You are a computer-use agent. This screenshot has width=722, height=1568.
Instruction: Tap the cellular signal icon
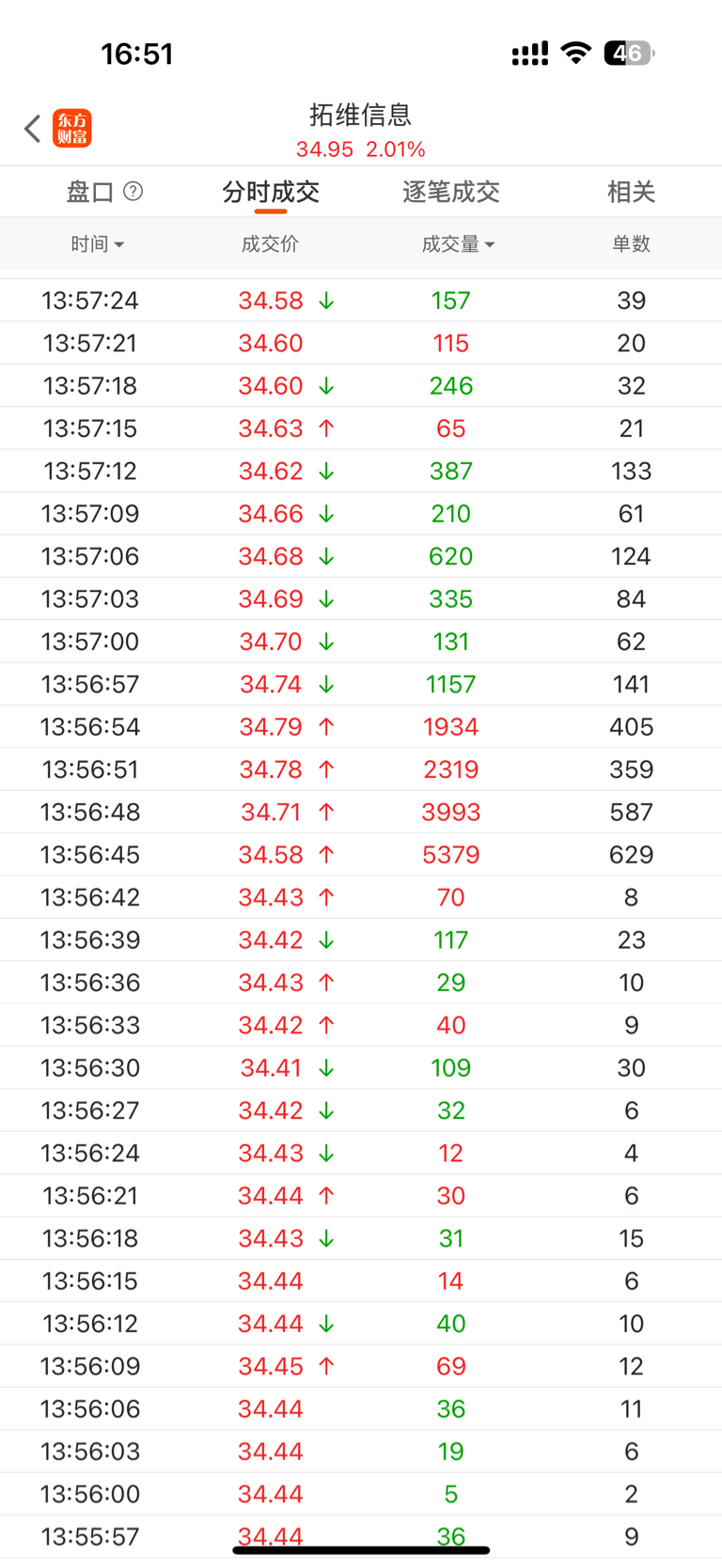[x=530, y=54]
